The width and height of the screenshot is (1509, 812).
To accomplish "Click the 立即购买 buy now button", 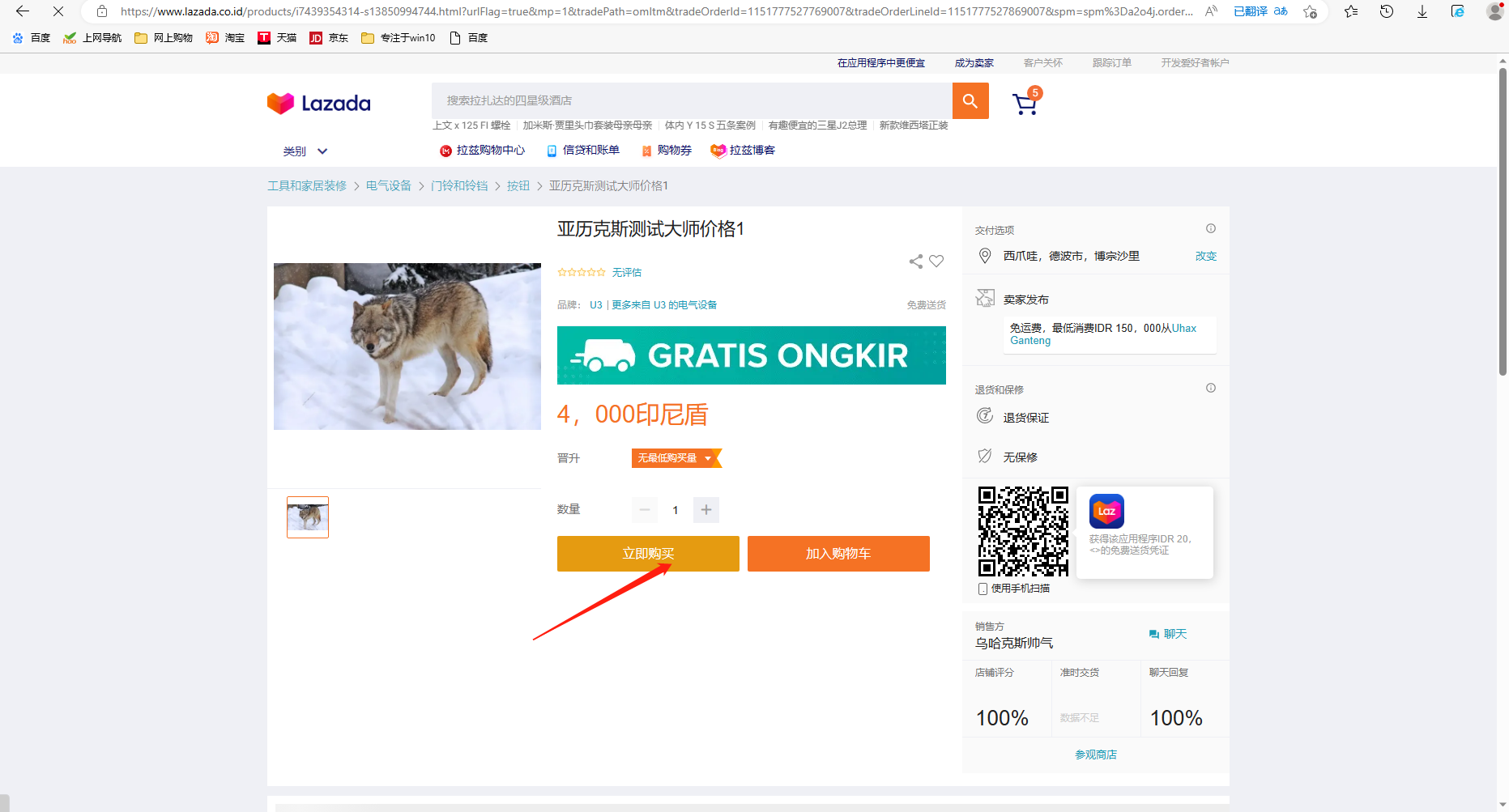I will [x=648, y=554].
